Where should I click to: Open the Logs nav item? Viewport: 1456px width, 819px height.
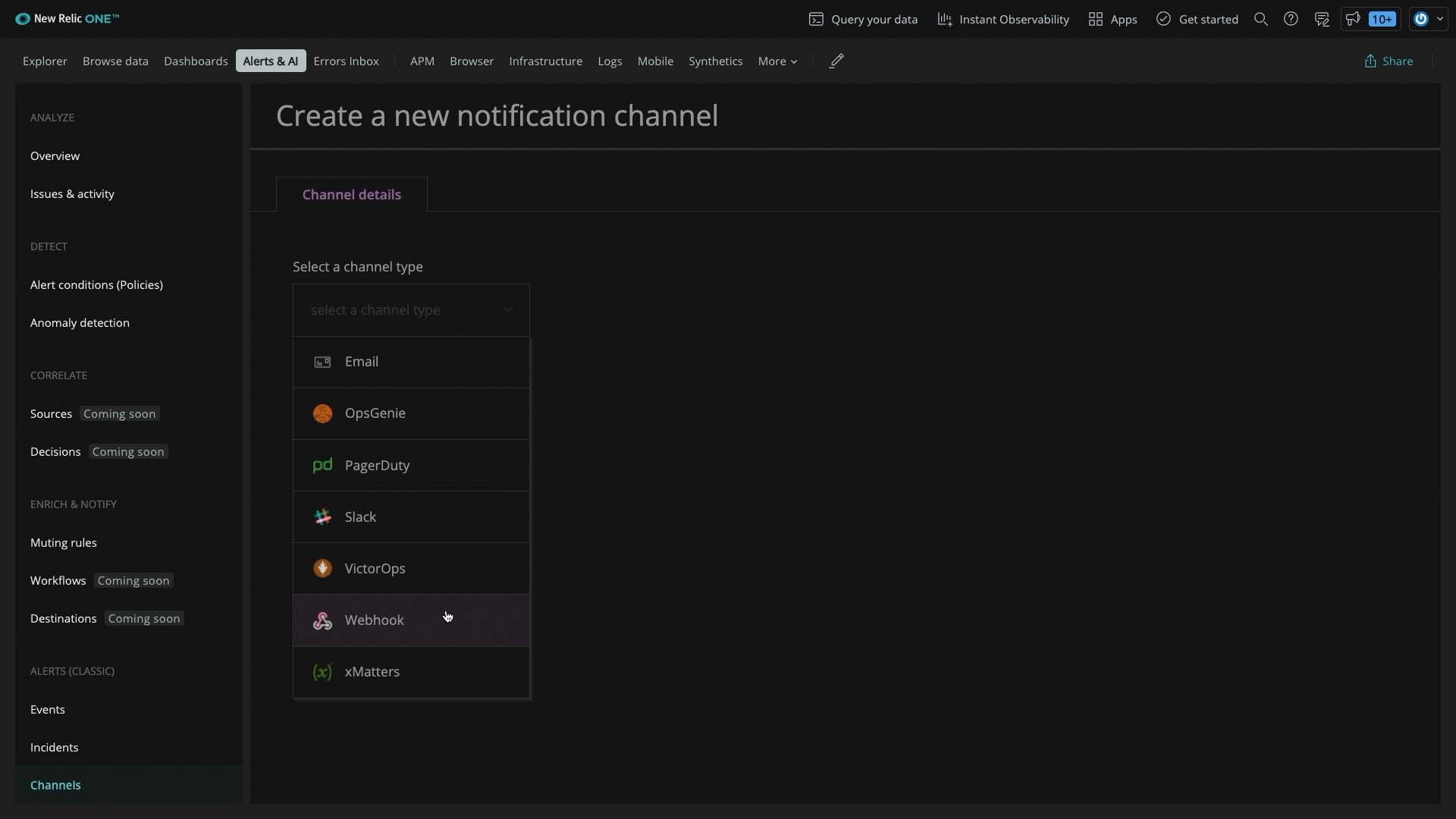610,61
